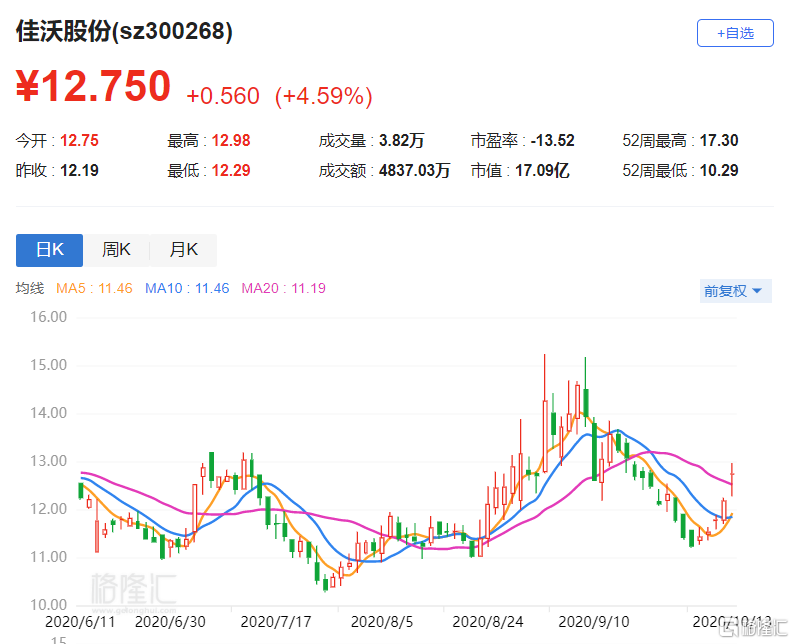Click the 成交额 value 4837.03万
The image size is (794, 644).
click(x=414, y=171)
